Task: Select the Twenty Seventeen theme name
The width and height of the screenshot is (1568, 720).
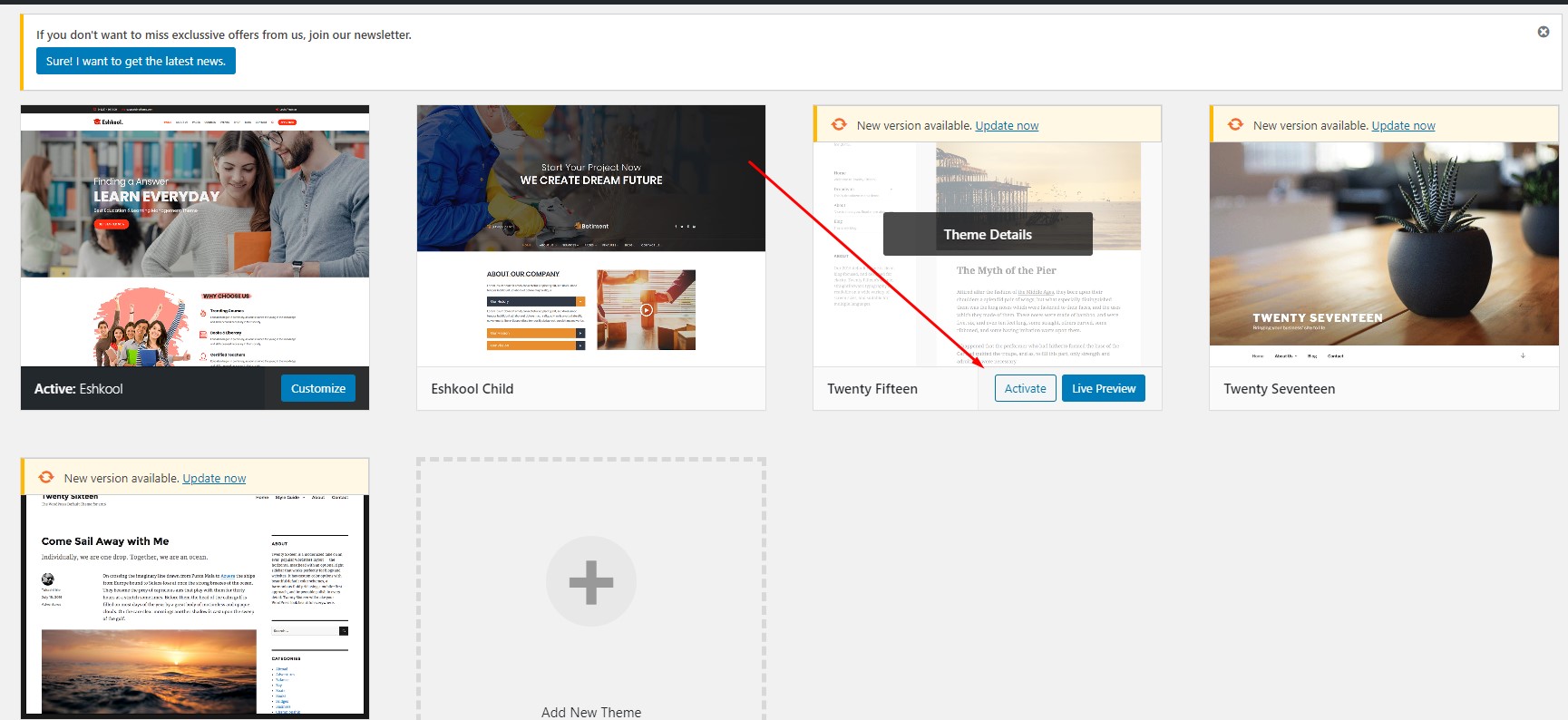Action: point(1280,389)
